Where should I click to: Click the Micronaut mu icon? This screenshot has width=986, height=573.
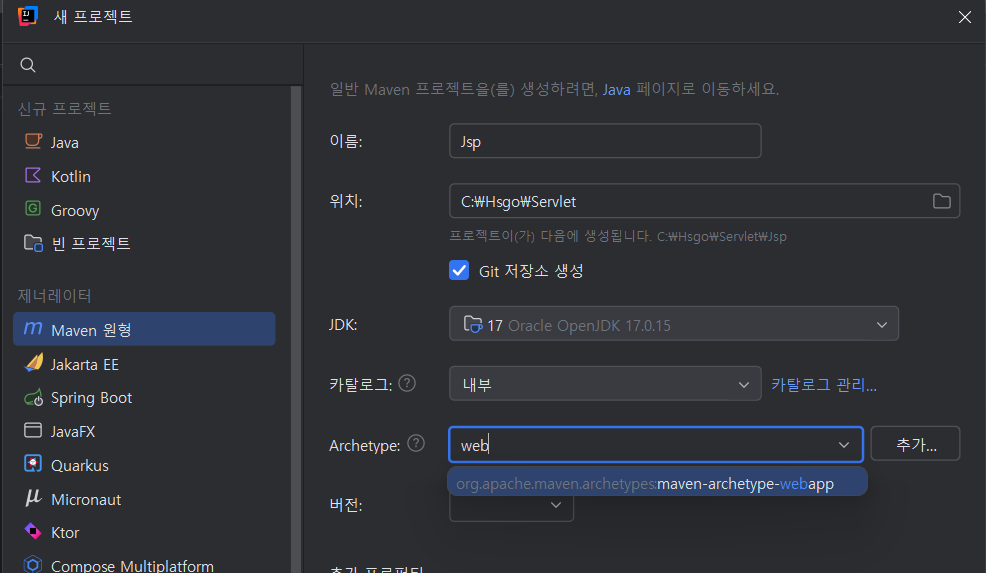[x=33, y=498]
